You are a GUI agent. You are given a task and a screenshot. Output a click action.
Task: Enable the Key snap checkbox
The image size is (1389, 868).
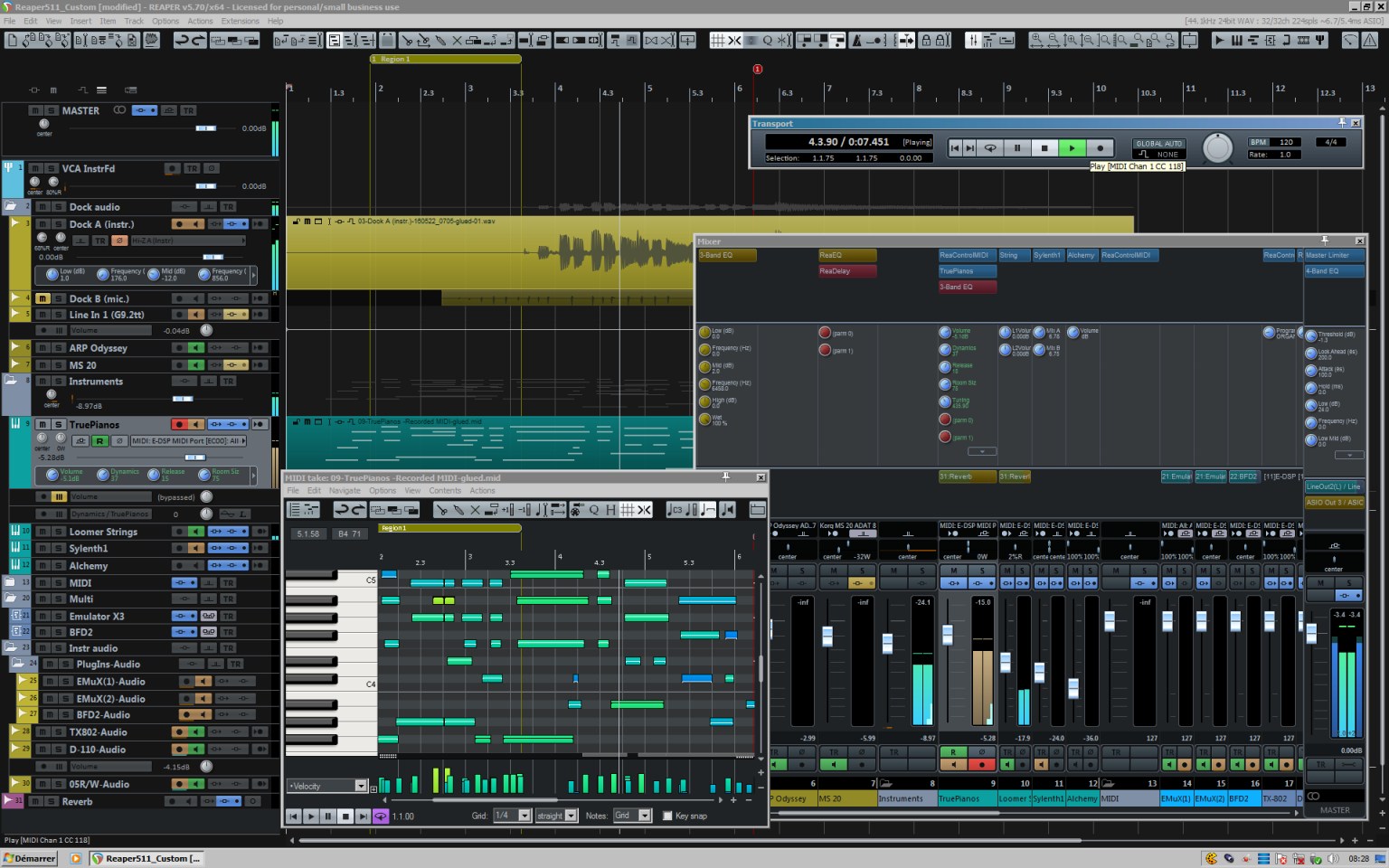[667, 816]
